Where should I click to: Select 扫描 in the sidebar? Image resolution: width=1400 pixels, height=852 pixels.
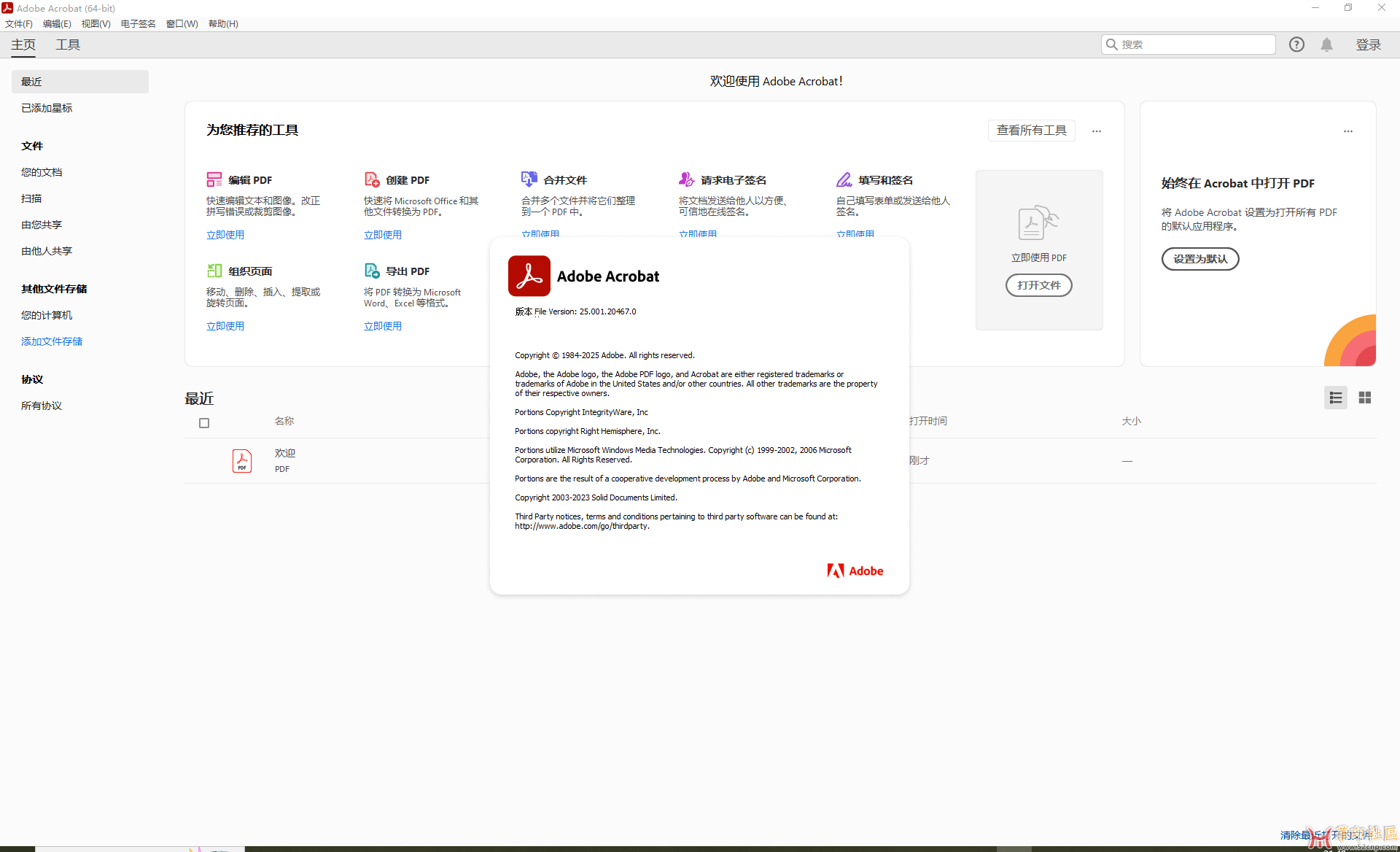(x=31, y=198)
